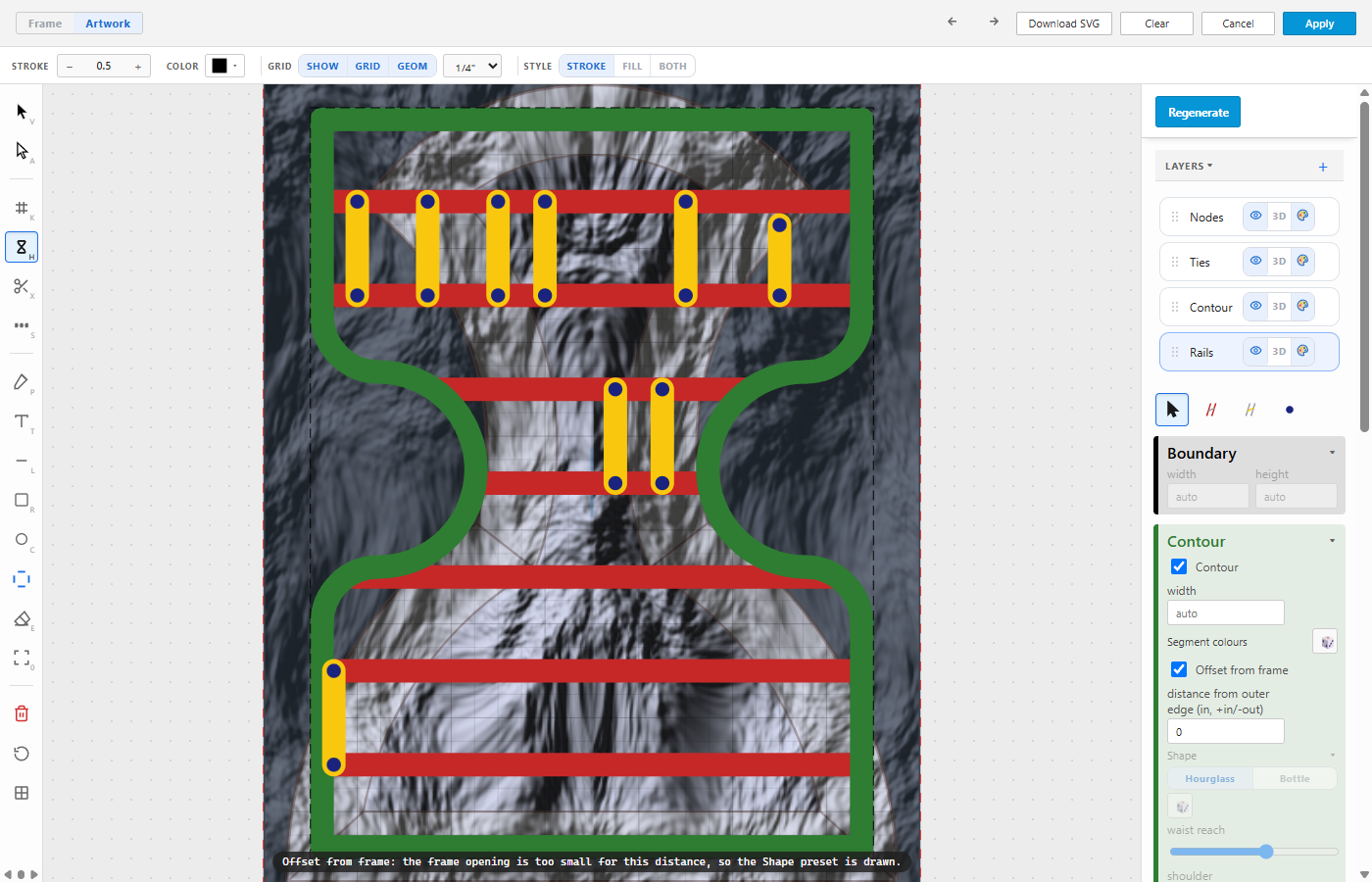The height and width of the screenshot is (882, 1372).
Task: Click the redo arrow in the top bar
Action: coord(994,22)
